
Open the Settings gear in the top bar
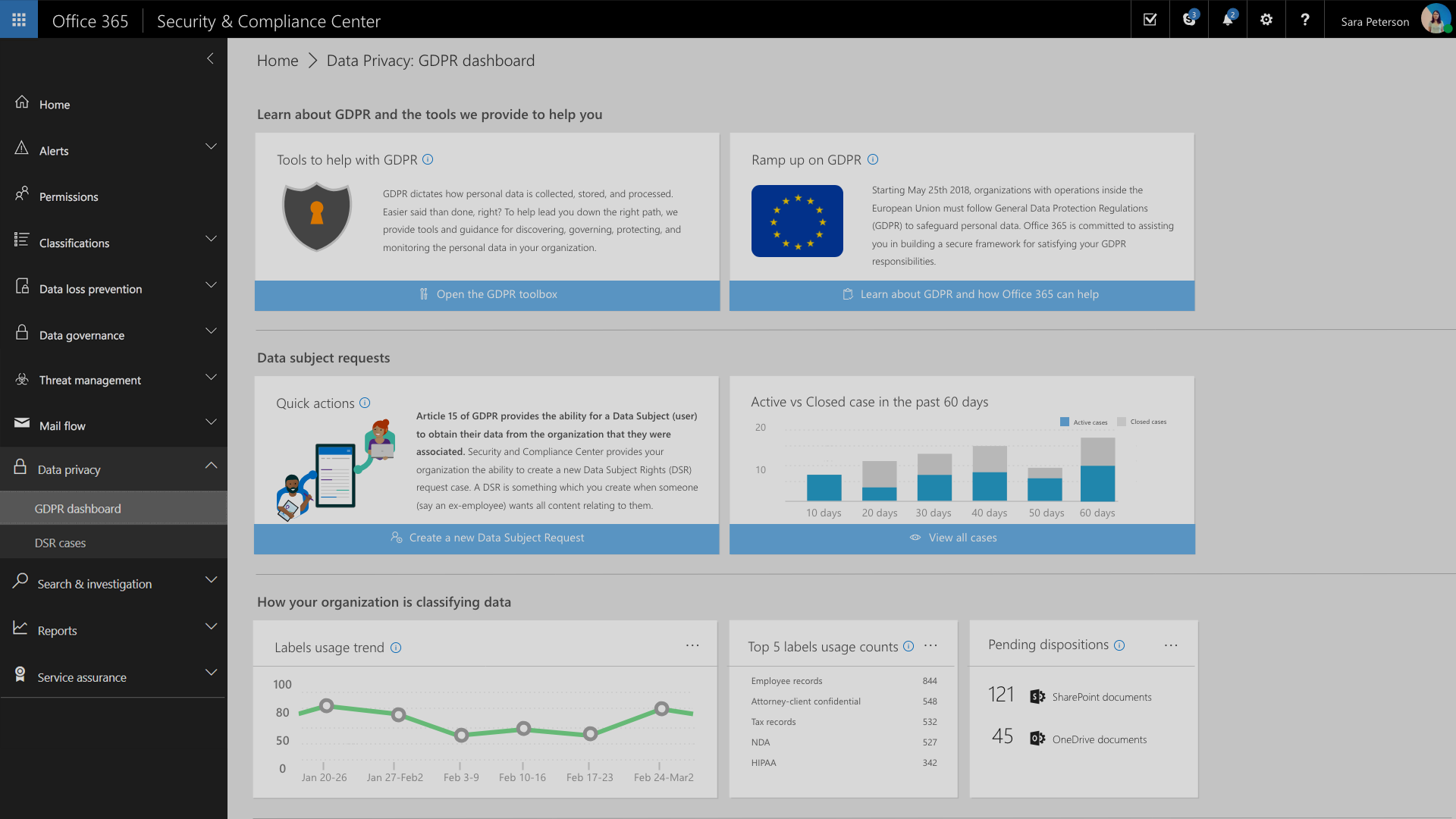click(1266, 19)
